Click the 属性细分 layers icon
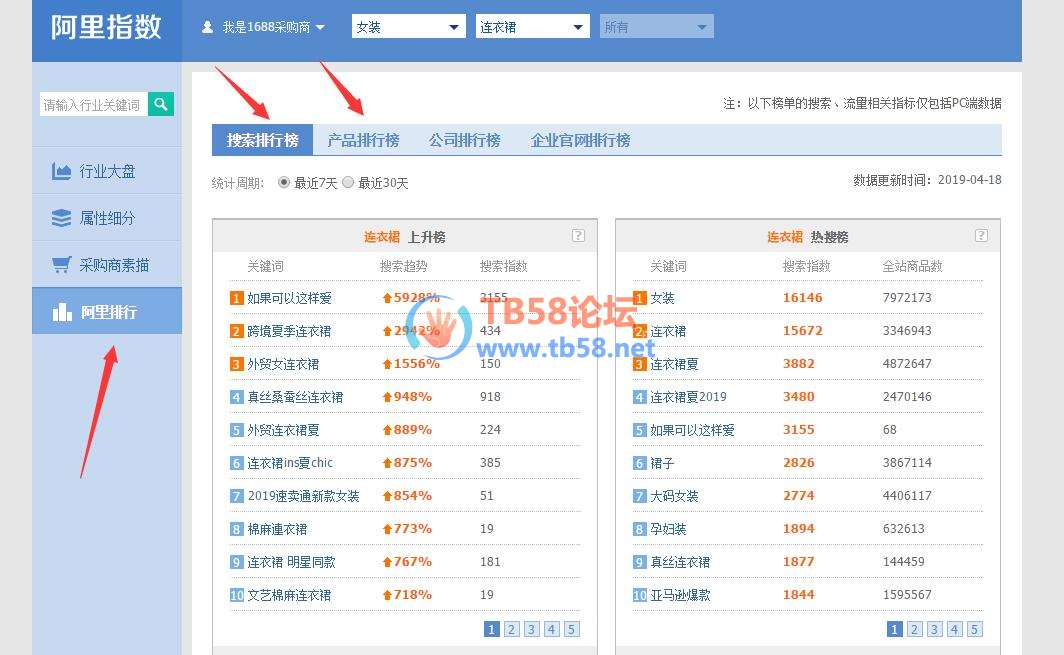 pyautogui.click(x=61, y=218)
